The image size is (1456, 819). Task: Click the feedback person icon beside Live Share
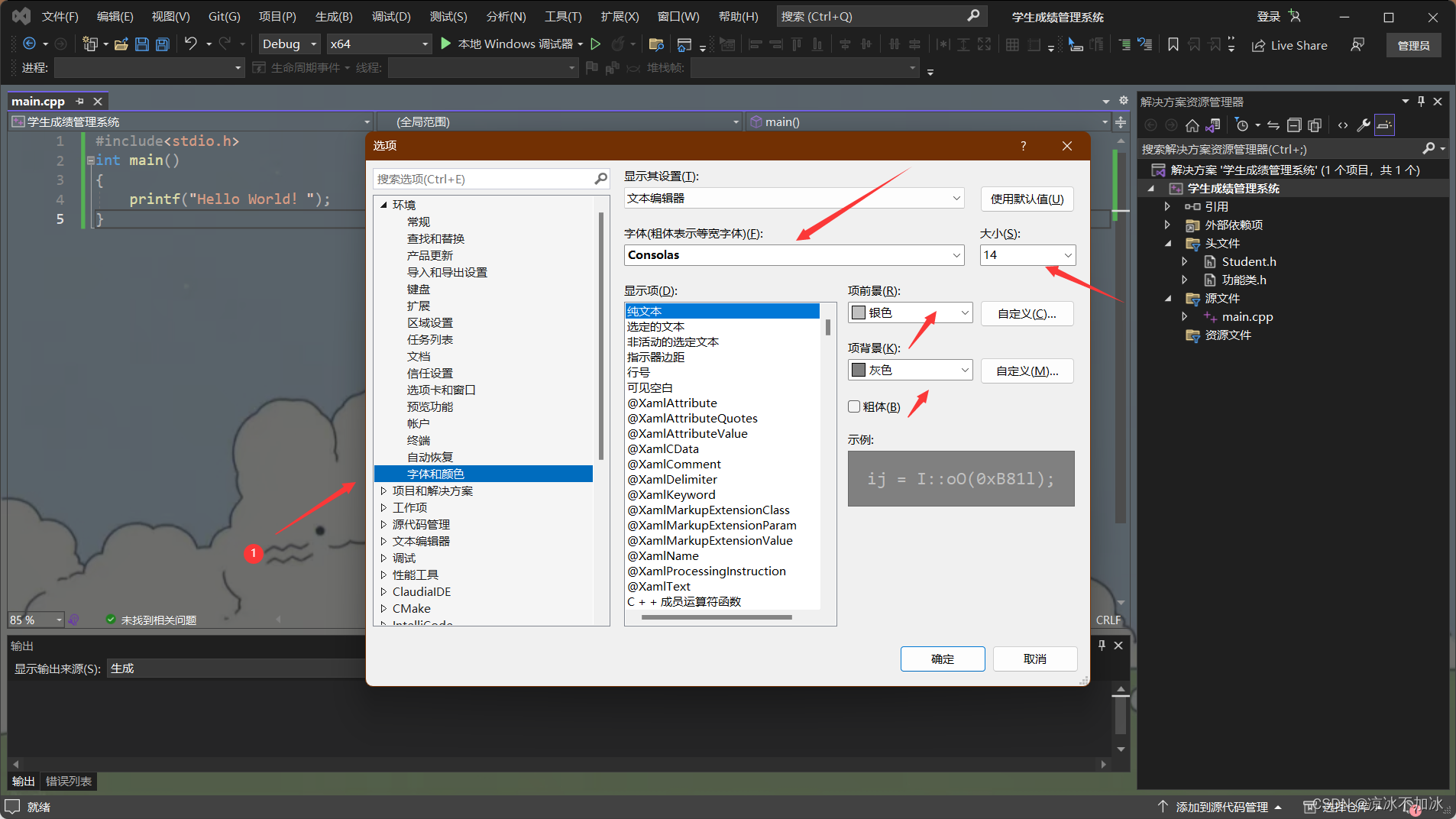click(1357, 45)
